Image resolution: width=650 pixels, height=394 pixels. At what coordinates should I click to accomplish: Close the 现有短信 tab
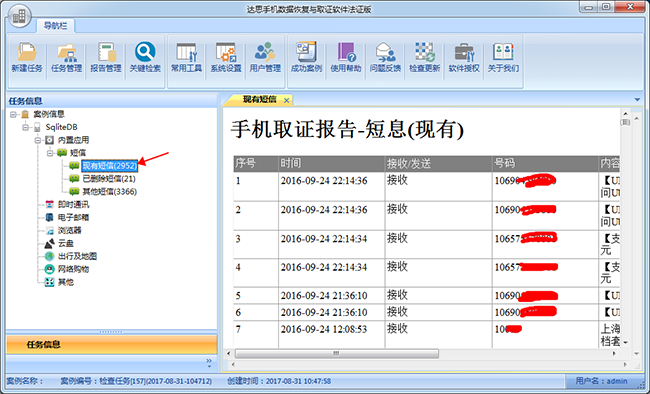click(286, 100)
